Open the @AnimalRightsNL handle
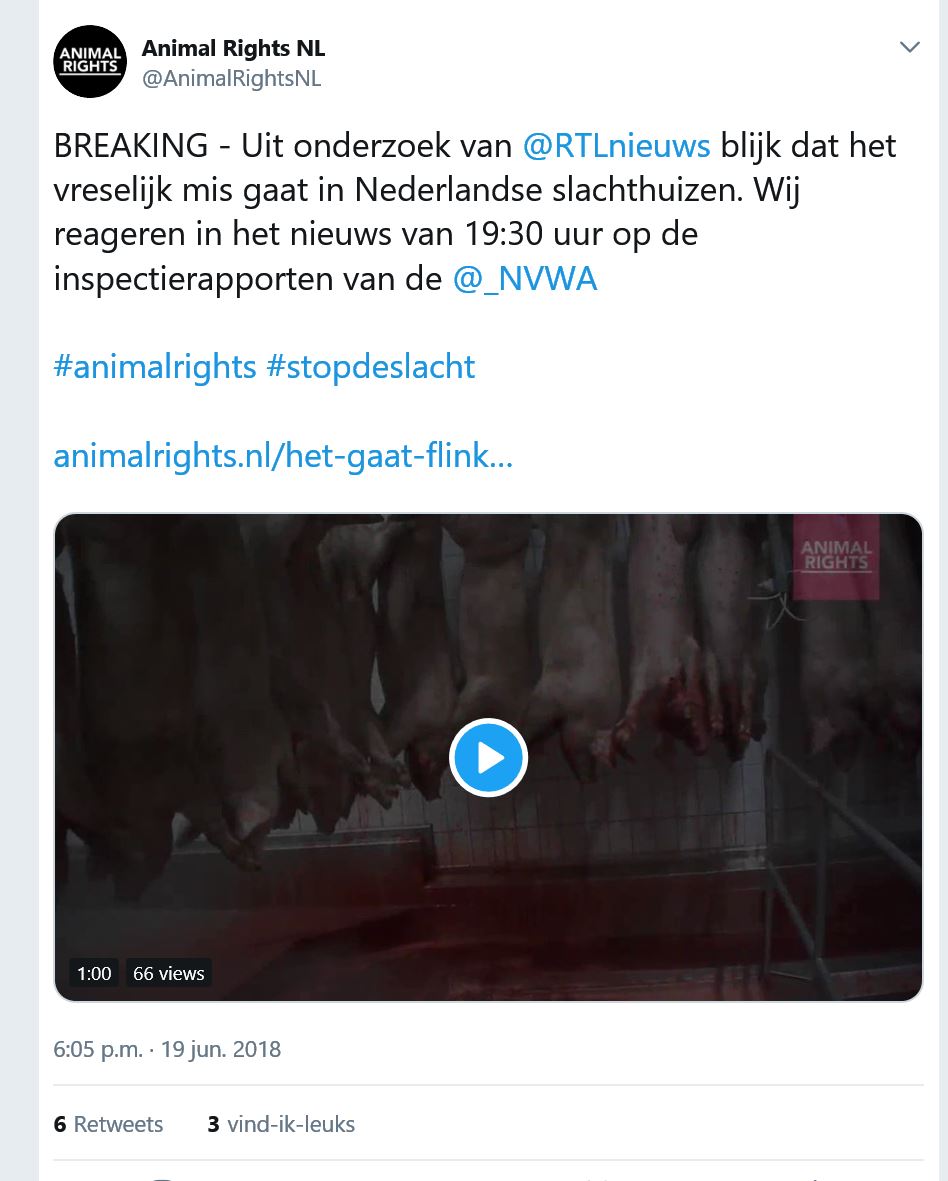Screen dimensions: 948x1181 232,78
